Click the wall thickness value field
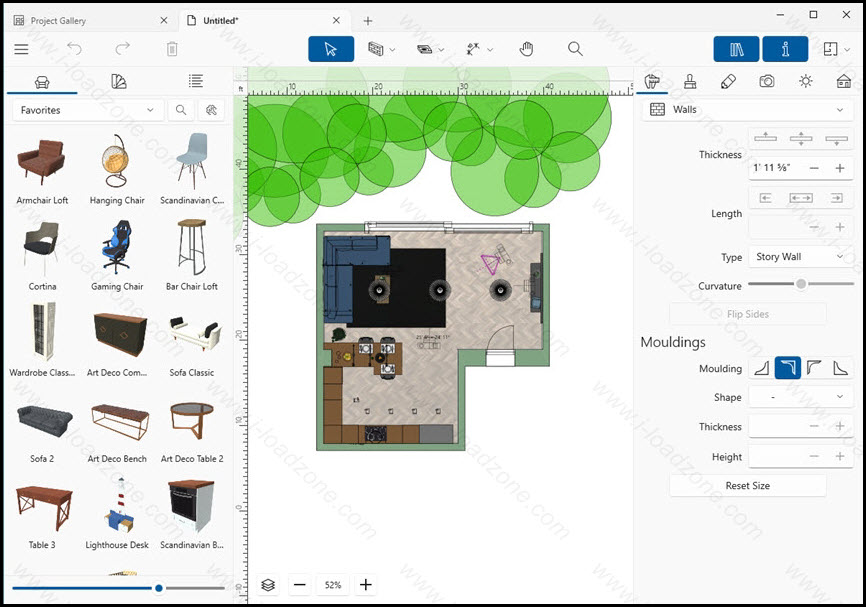866x607 pixels. pyautogui.click(x=775, y=167)
